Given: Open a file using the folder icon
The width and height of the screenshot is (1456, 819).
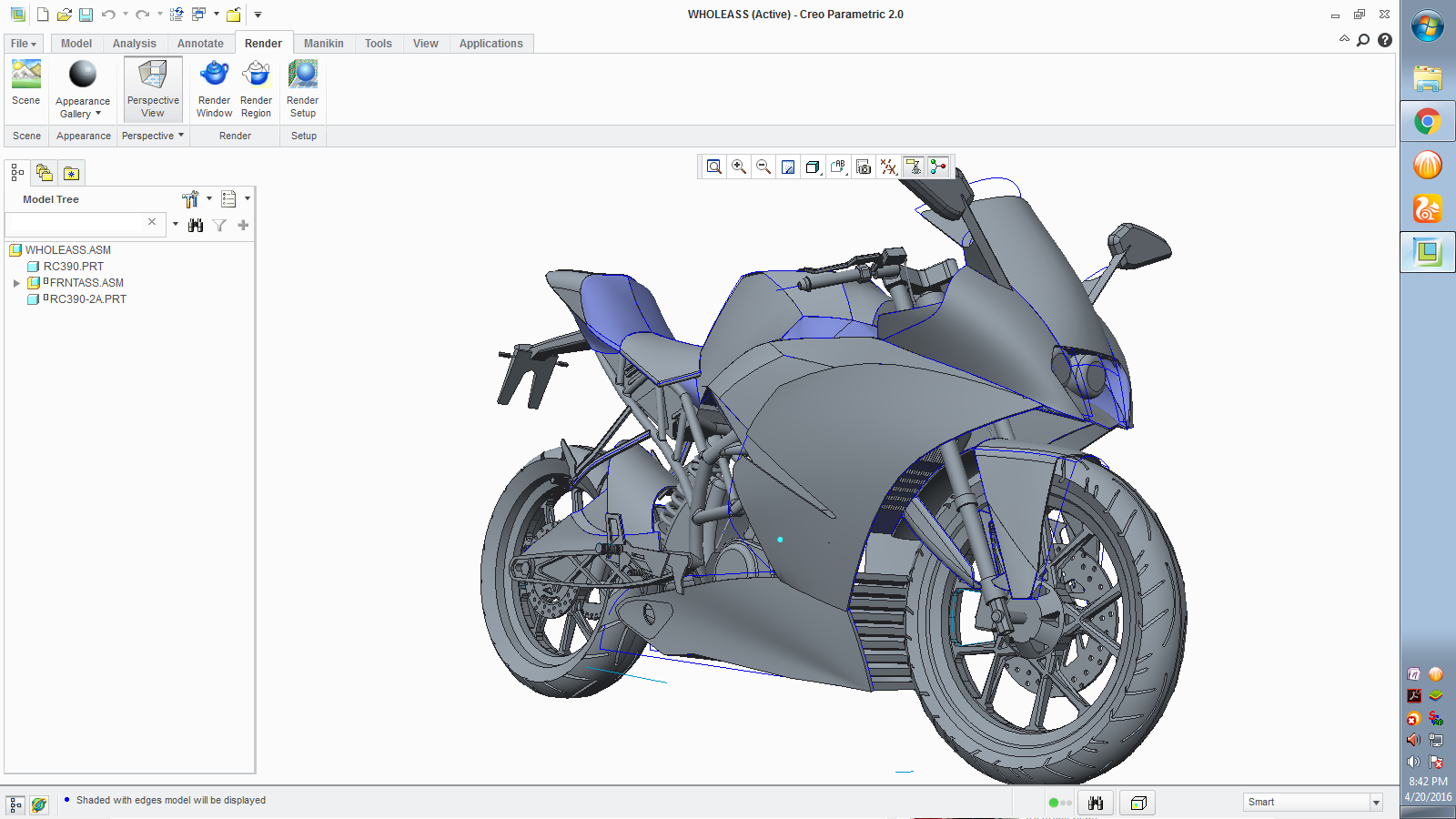Looking at the screenshot, I should (64, 15).
